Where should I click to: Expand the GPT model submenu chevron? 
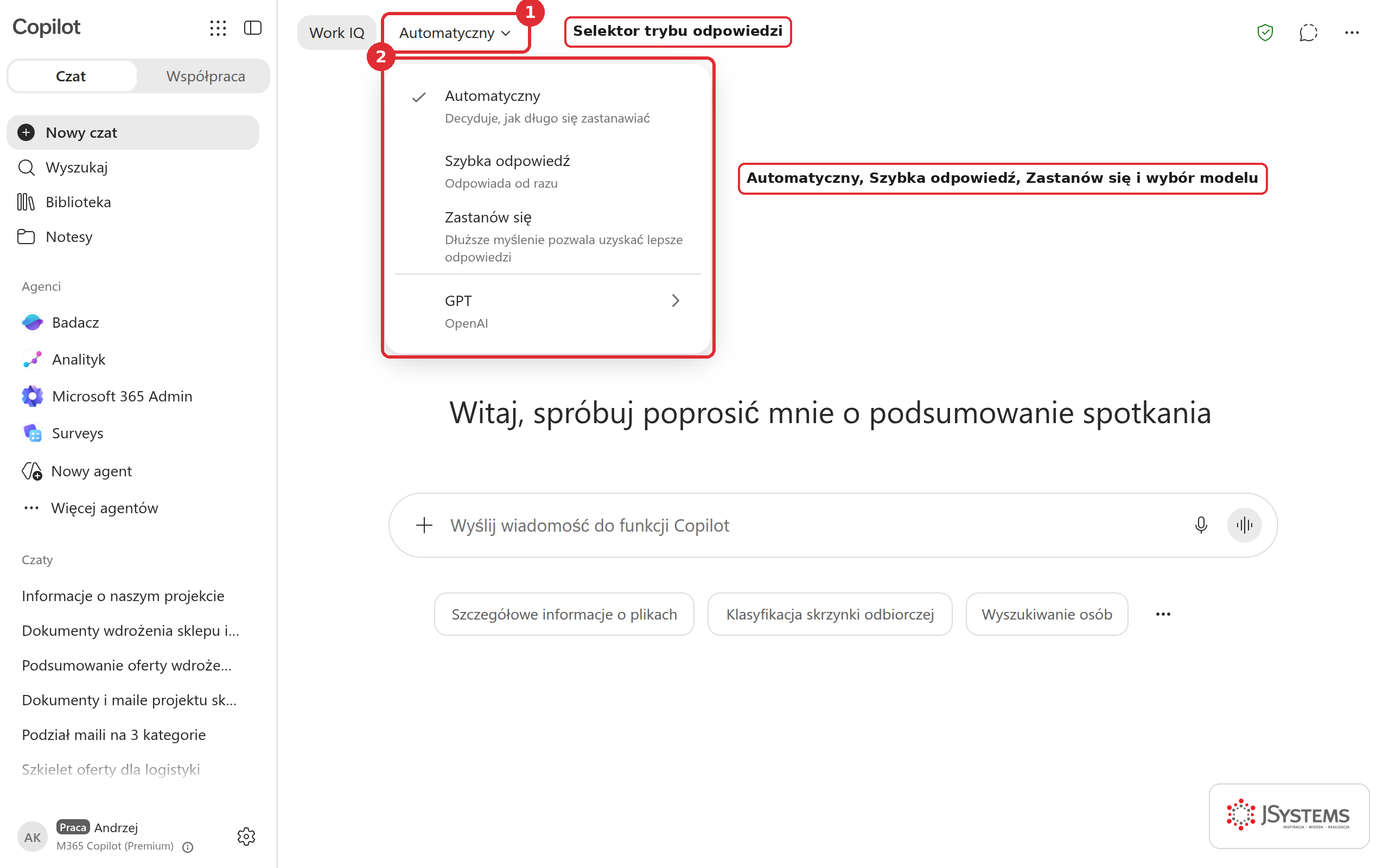676,300
